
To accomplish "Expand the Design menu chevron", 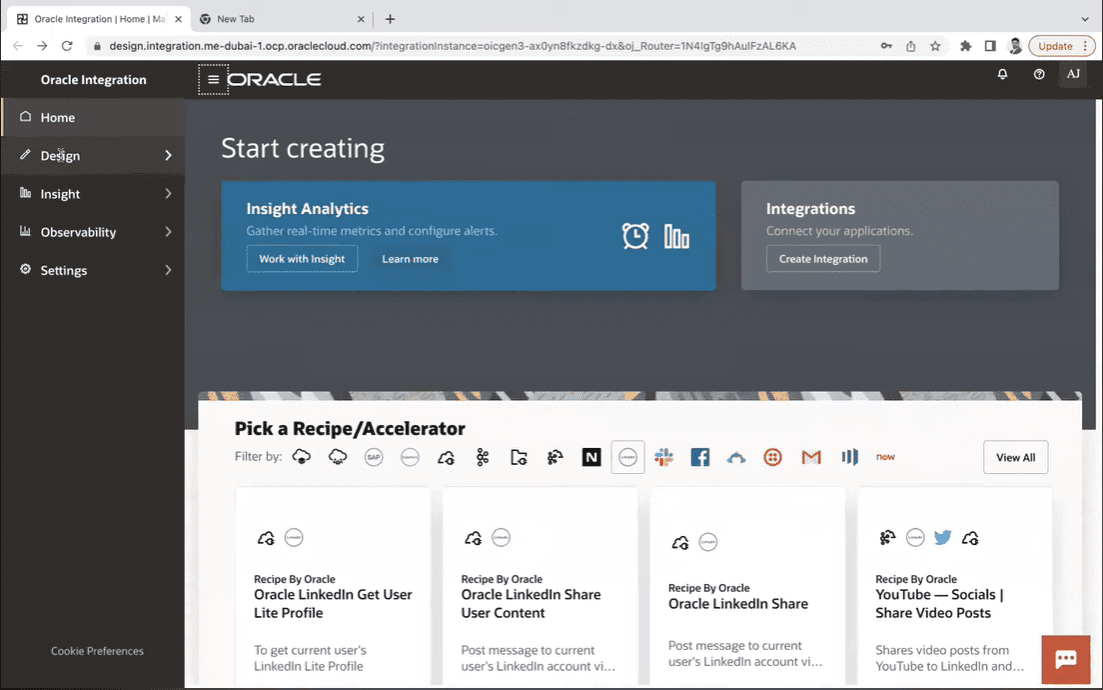I will tap(168, 155).
